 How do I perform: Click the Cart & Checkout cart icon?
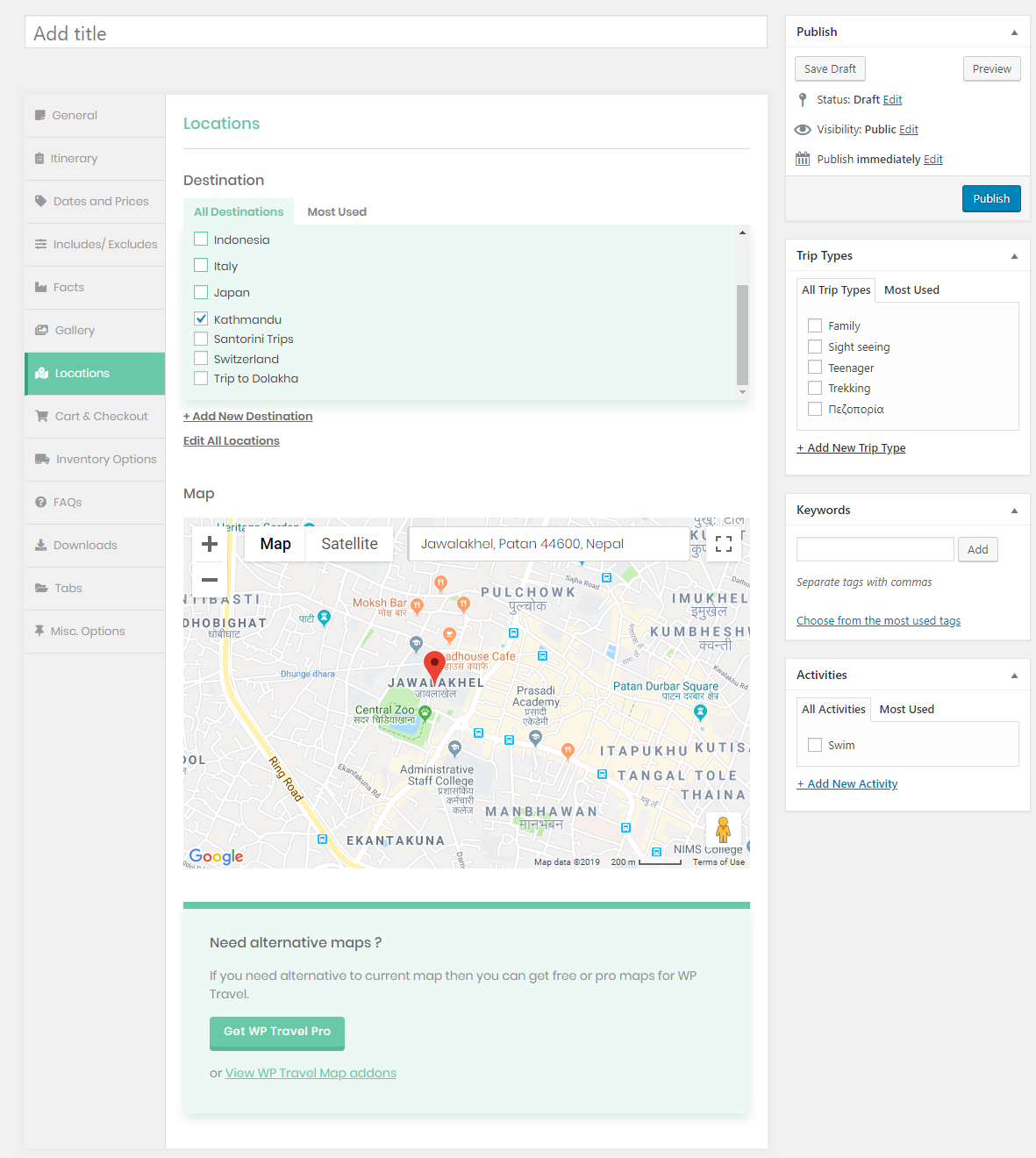point(41,417)
